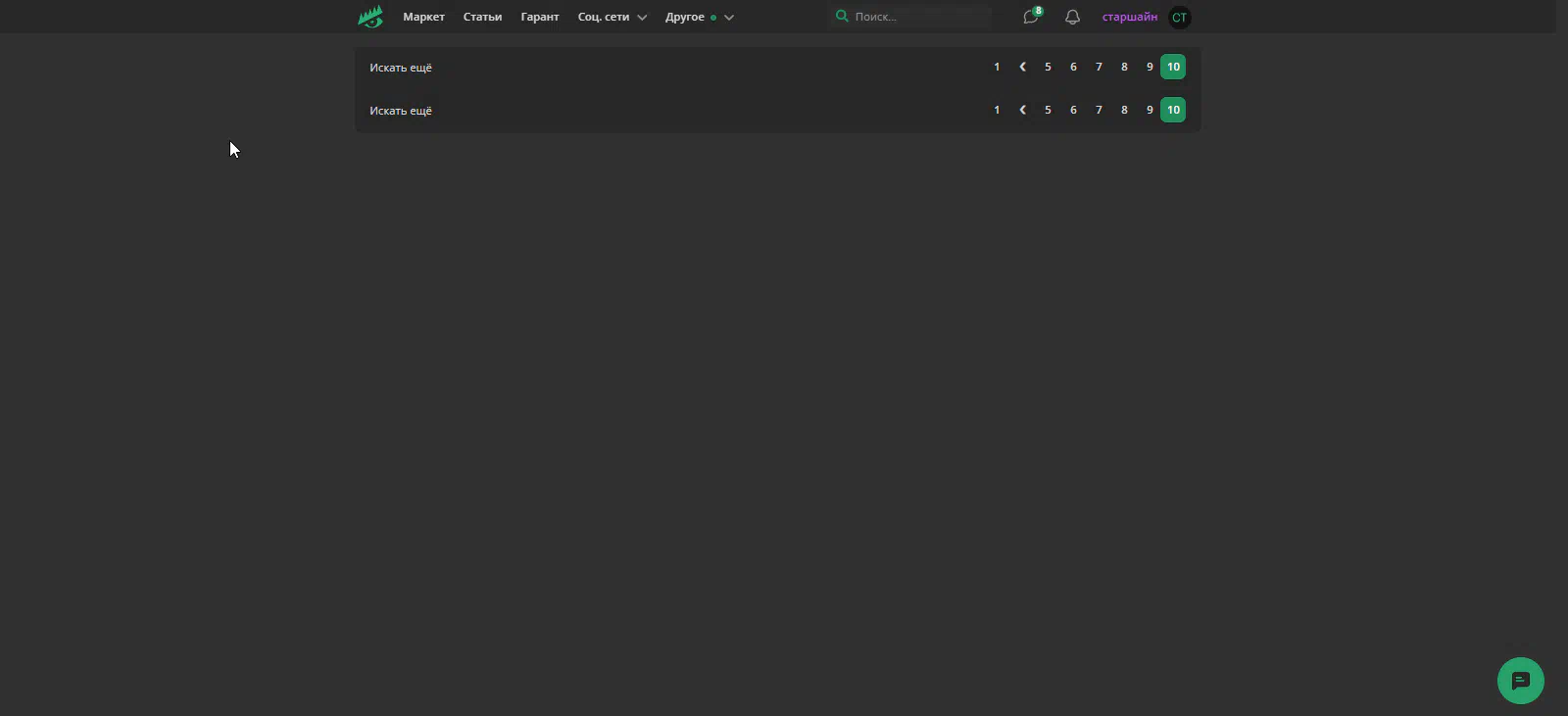Open messages via the chat bubble icon
1568x716 pixels.
tap(1030, 17)
